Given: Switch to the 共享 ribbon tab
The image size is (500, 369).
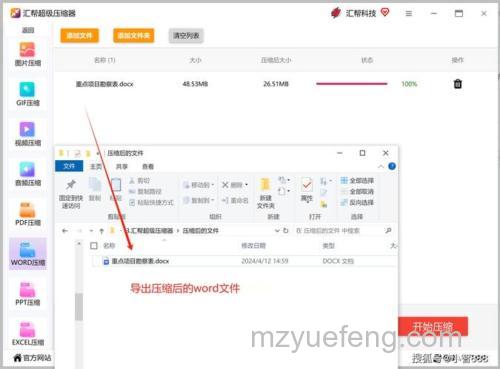Looking at the screenshot, I should pos(122,166).
